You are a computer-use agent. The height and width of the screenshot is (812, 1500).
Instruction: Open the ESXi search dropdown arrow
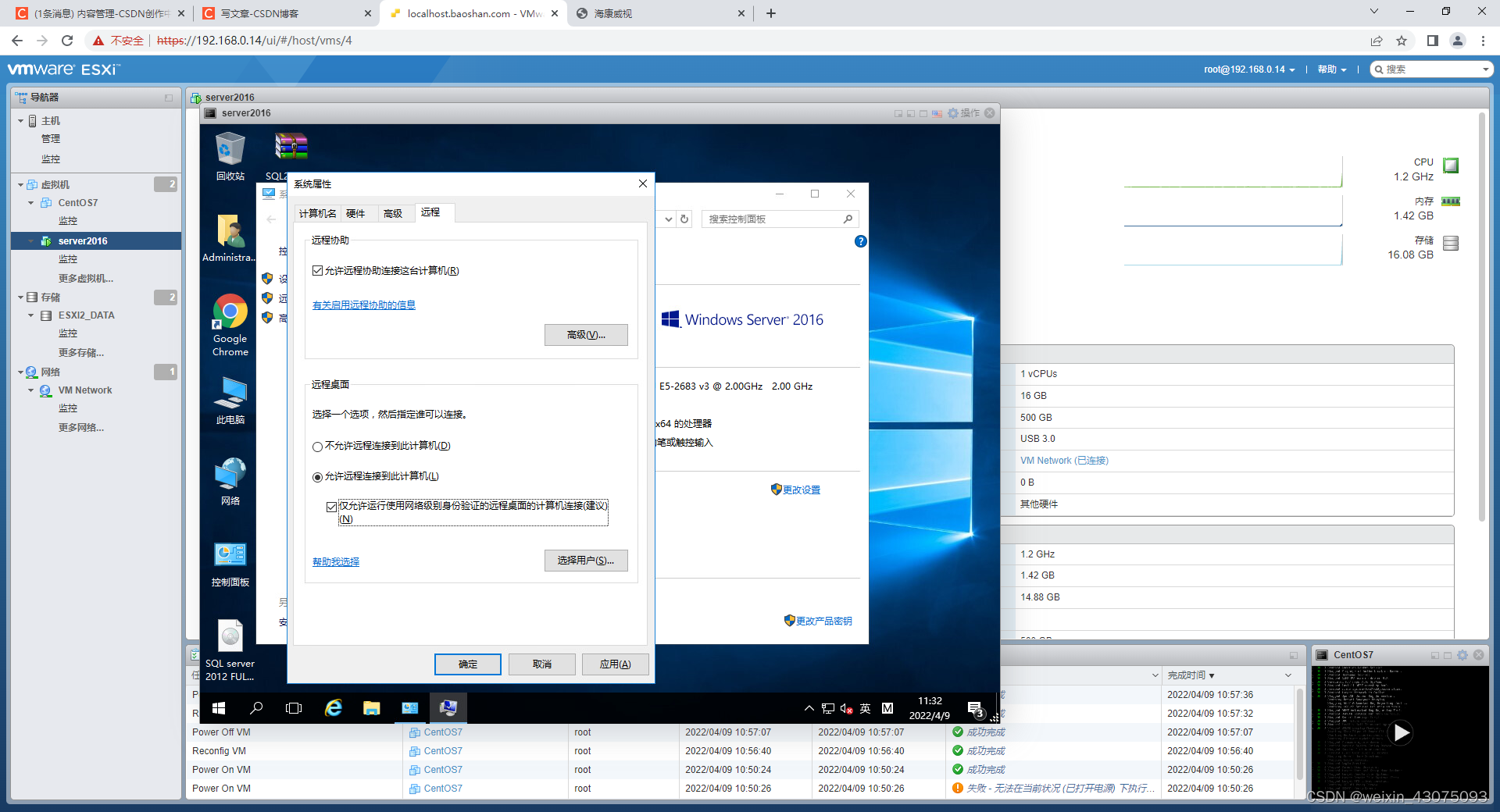1485,69
